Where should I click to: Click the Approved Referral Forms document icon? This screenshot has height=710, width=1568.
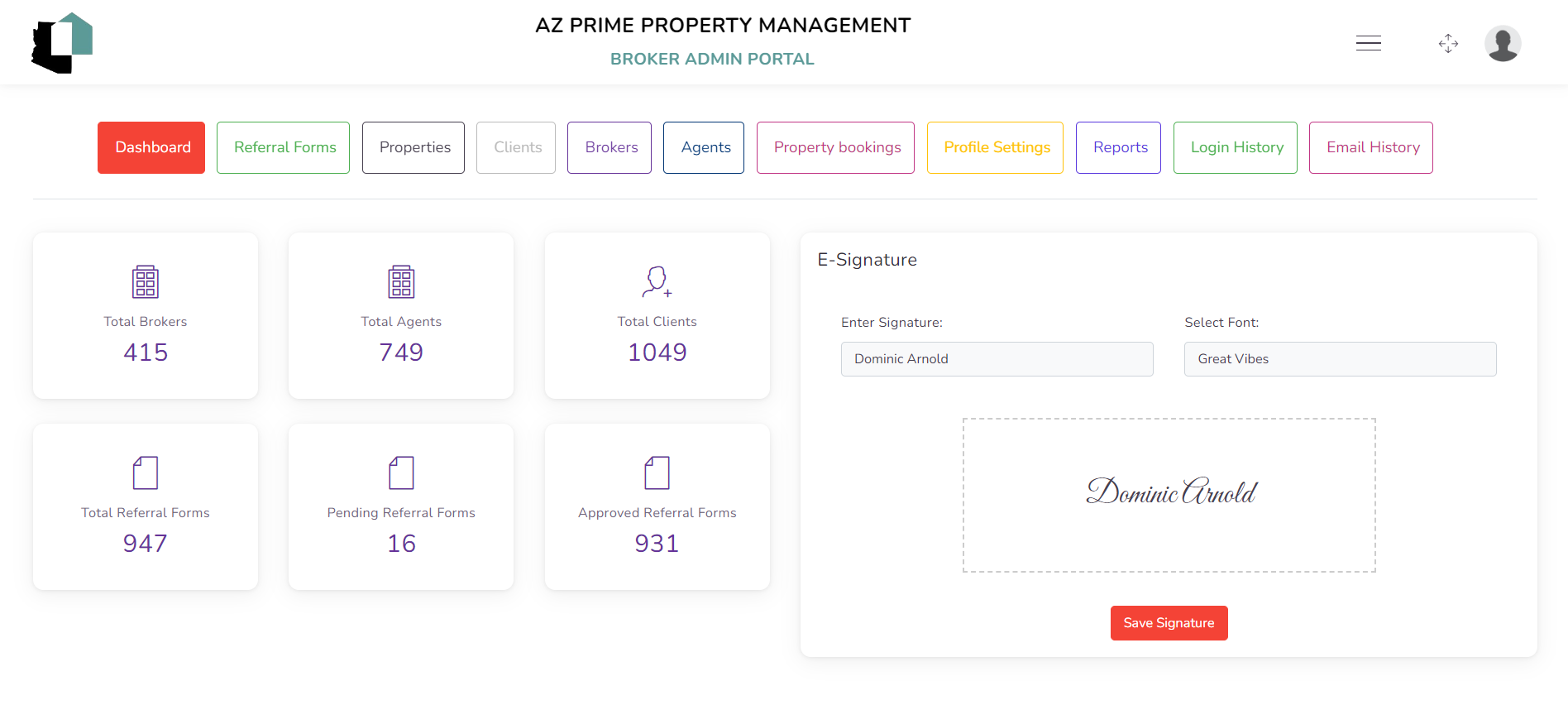pos(657,473)
